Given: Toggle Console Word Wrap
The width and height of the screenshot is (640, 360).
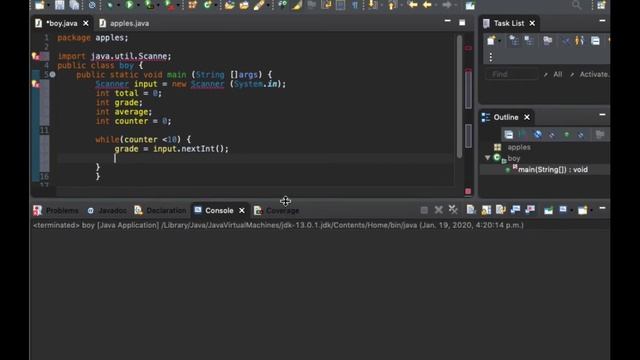Looking at the screenshot, I should [x=501, y=210].
